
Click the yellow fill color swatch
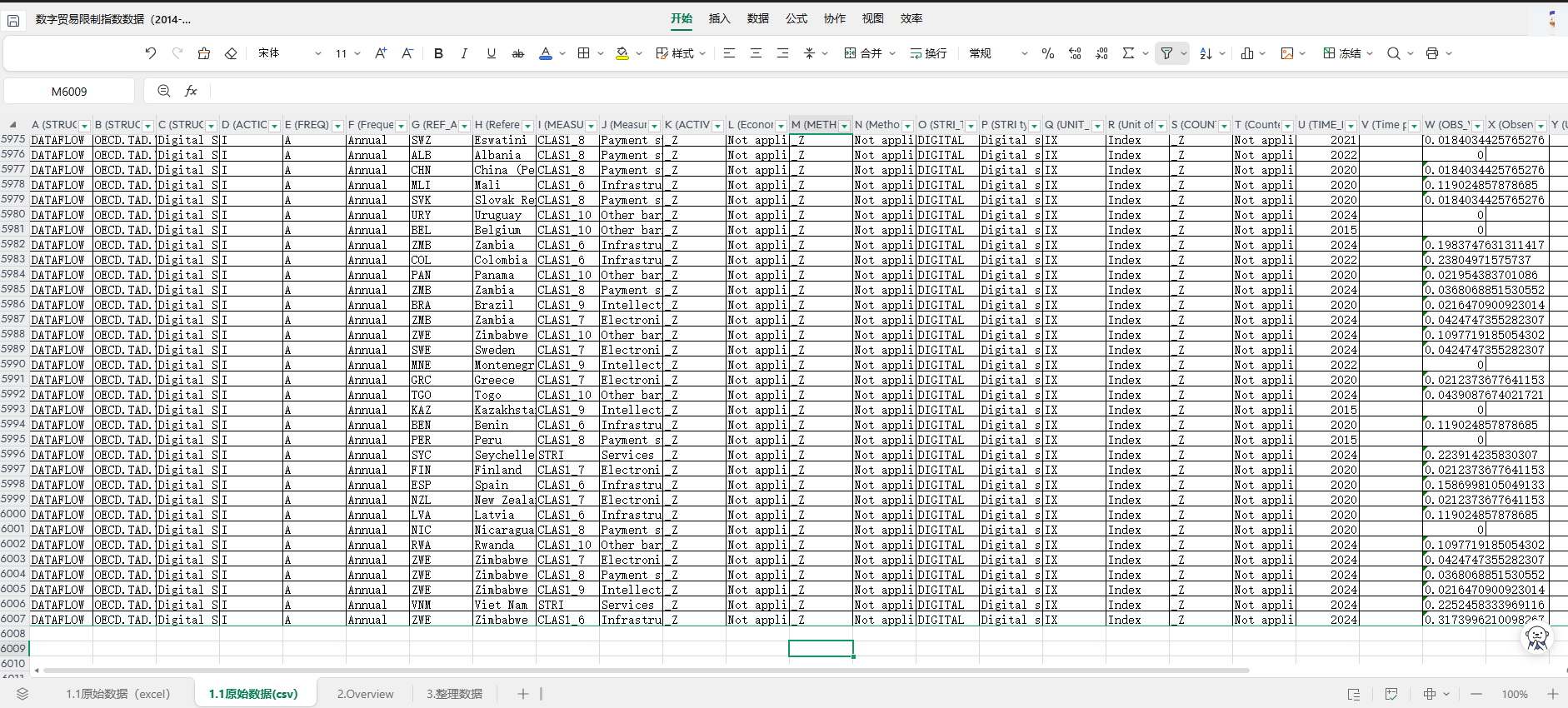coord(622,53)
